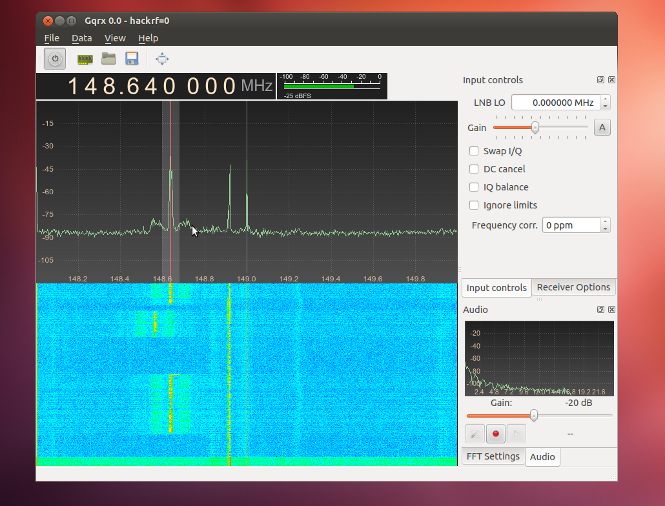Click the full screen arrows icon in toolbar

(x=162, y=60)
